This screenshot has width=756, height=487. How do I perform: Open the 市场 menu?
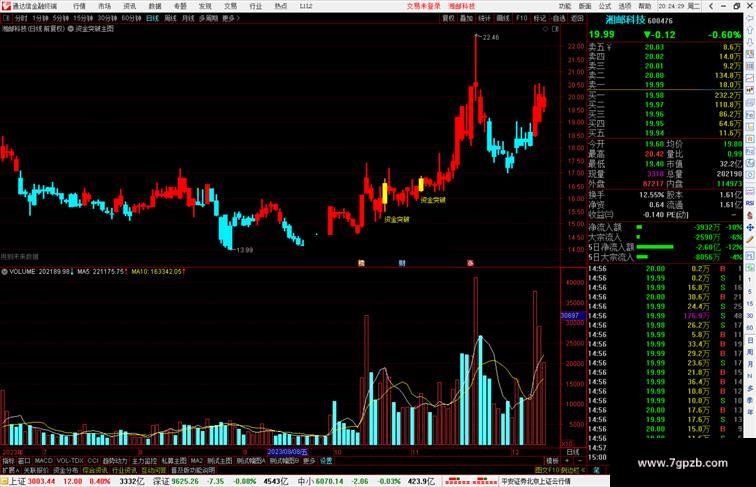tap(104, 6)
